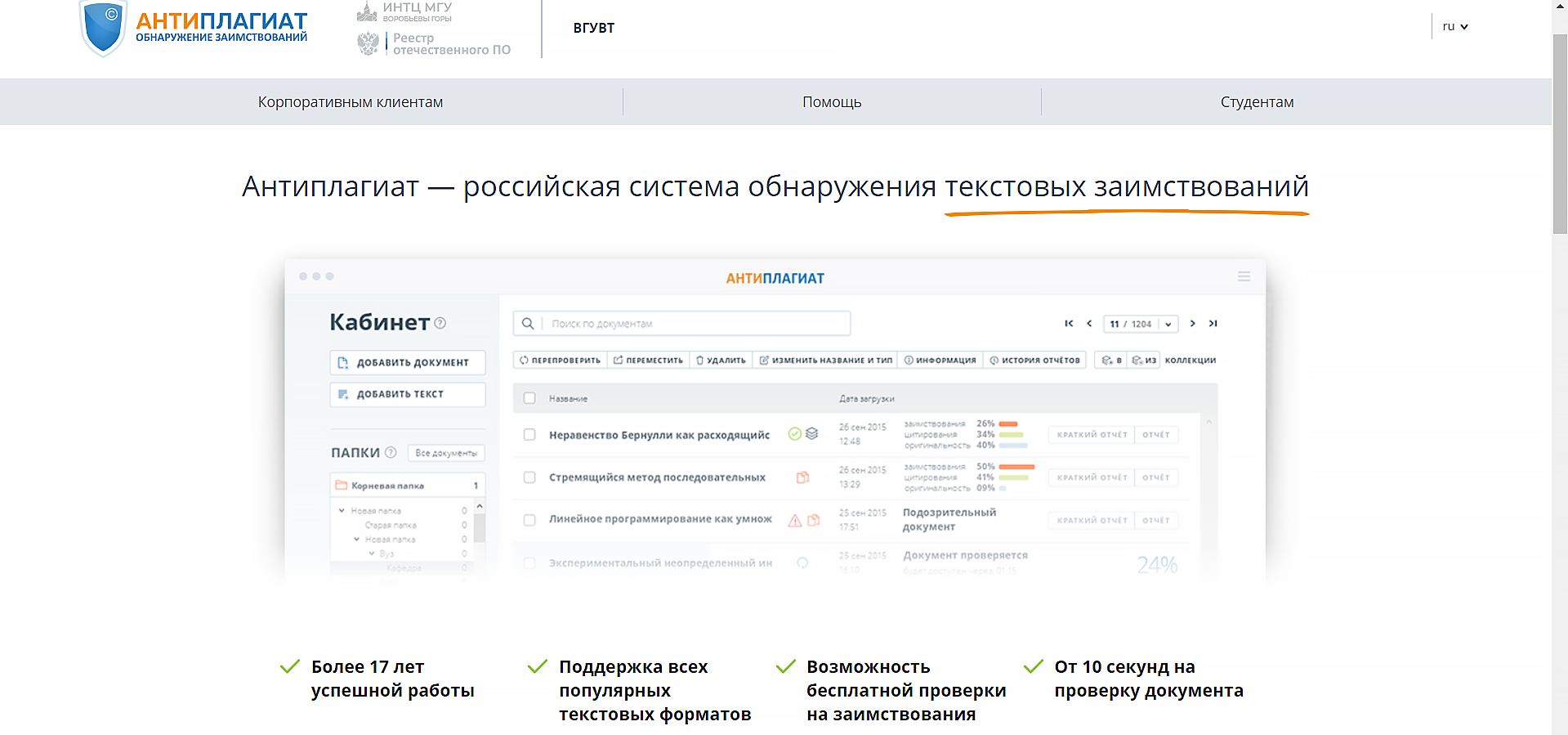Click the Переместить toolbar item
Viewport: 1568px width, 735px height.
coord(649,361)
